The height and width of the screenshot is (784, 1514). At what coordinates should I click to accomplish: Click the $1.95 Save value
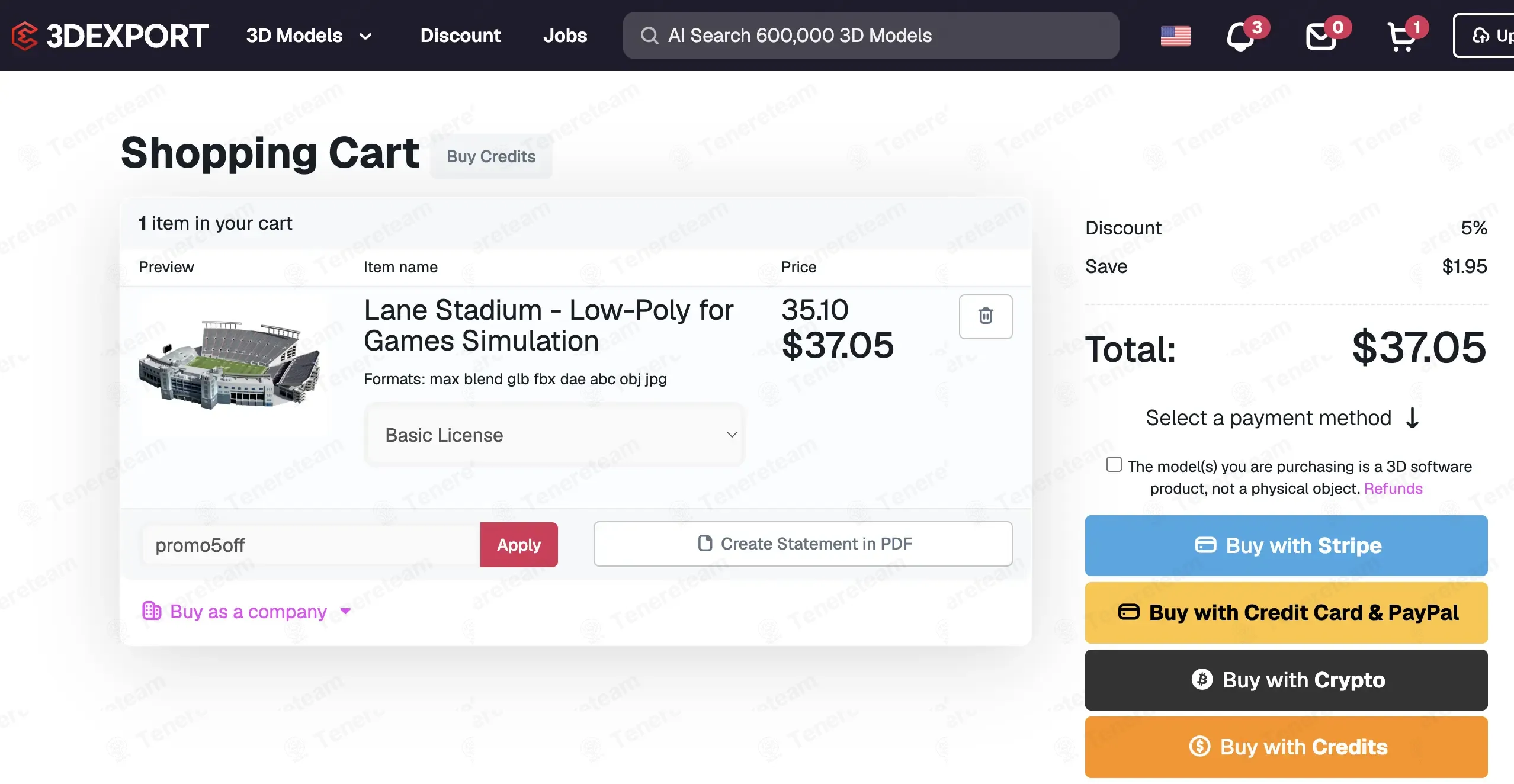pos(1464,266)
